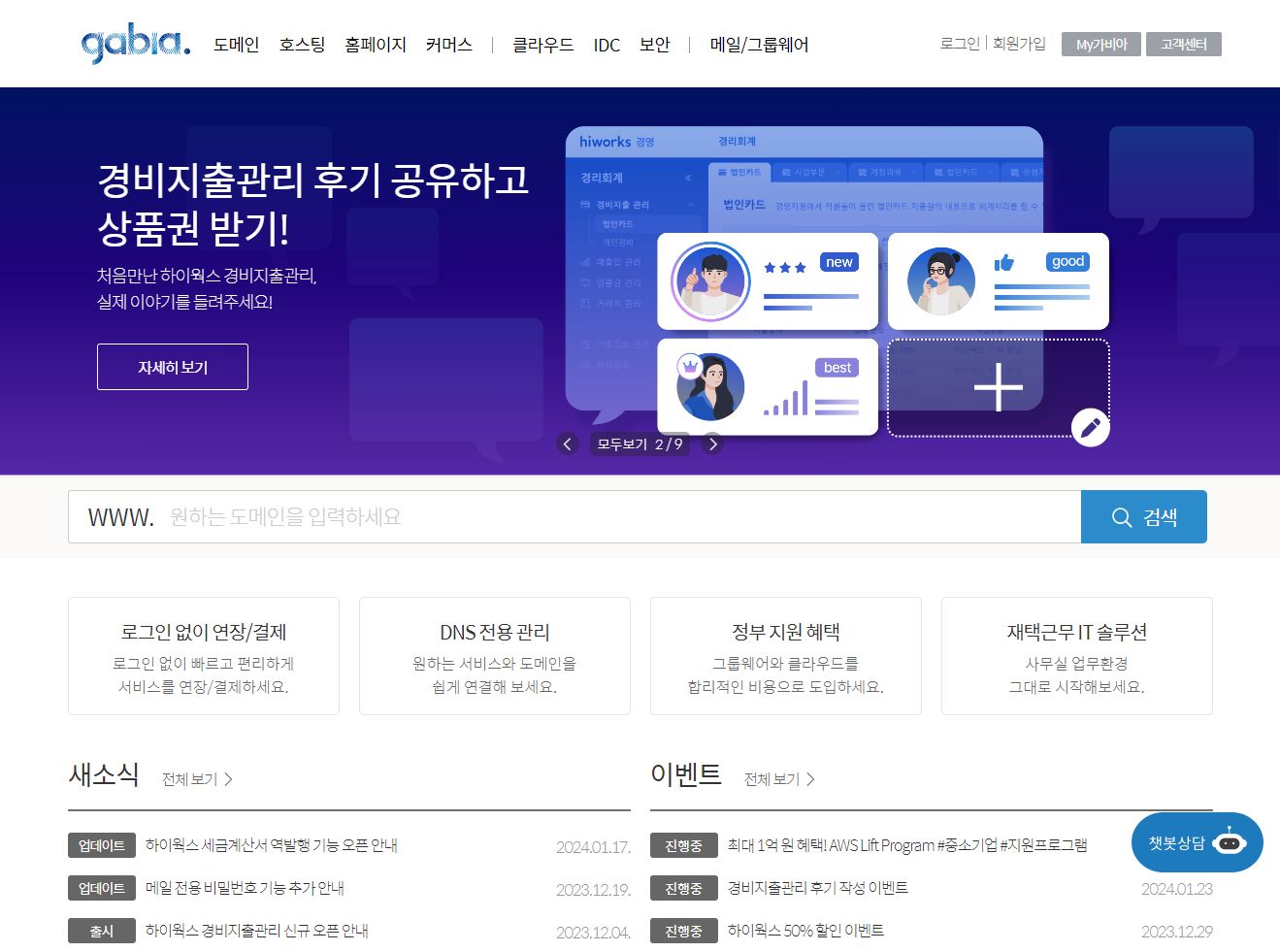Open the 도메인 menu
Screen dimensions: 1280x952
(237, 45)
